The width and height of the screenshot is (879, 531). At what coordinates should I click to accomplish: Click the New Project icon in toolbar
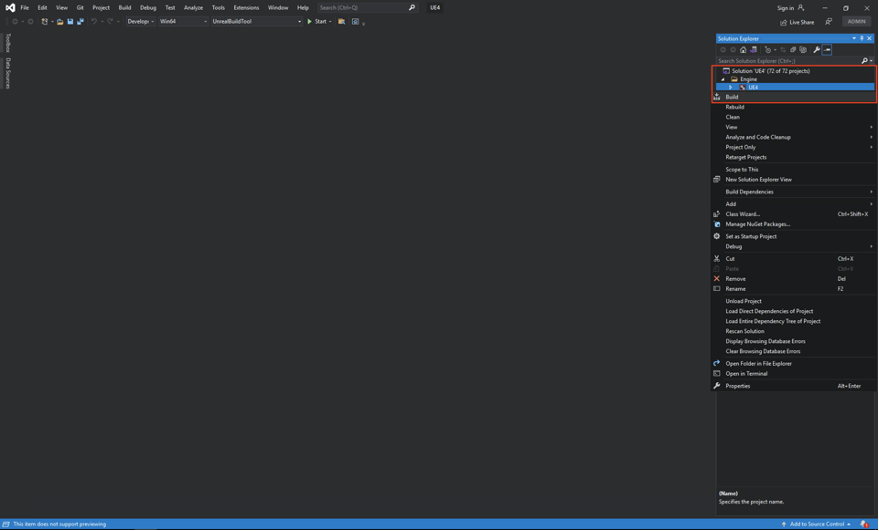pyautogui.click(x=44, y=21)
